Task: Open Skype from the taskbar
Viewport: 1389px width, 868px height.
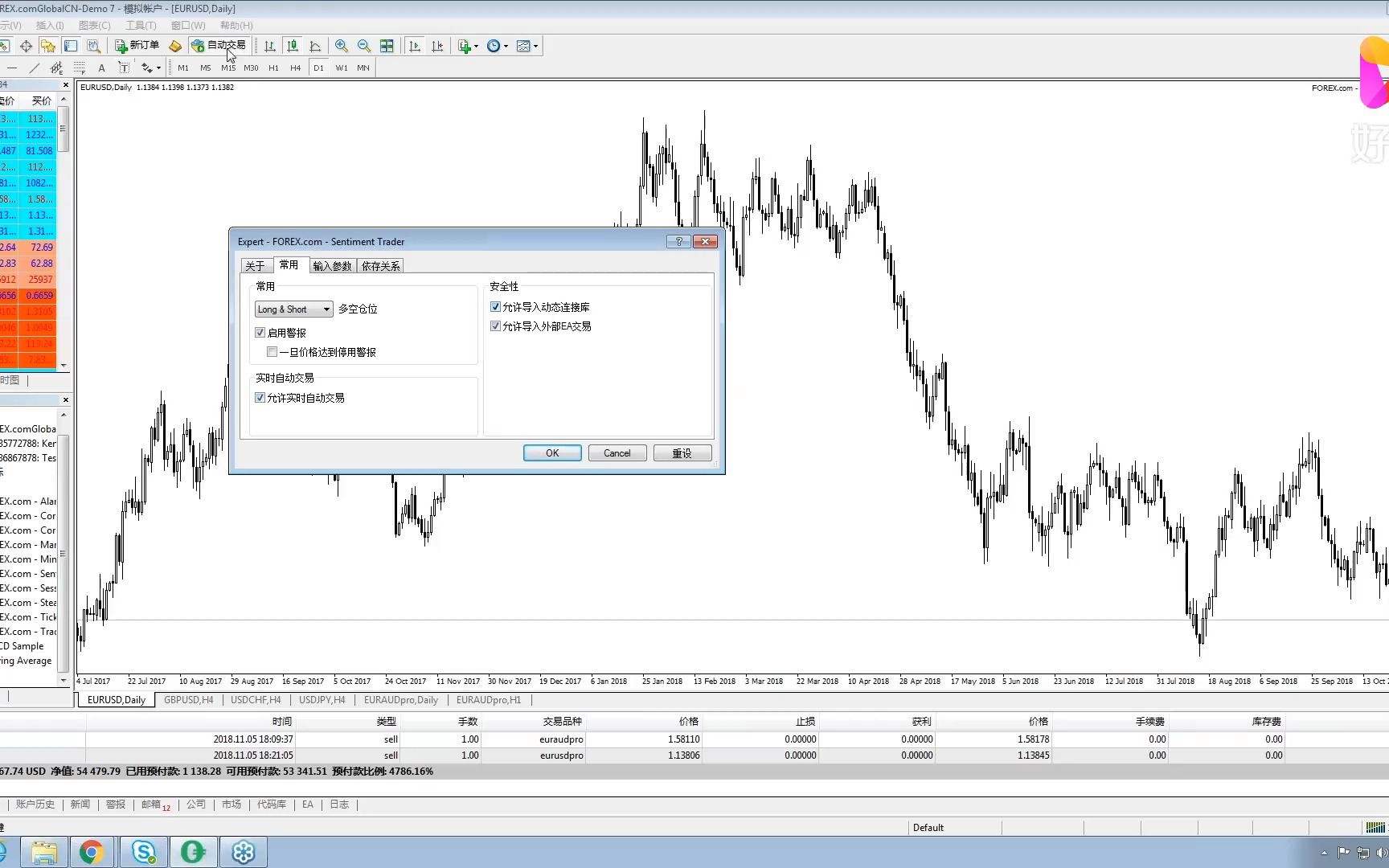Action: 144,852
